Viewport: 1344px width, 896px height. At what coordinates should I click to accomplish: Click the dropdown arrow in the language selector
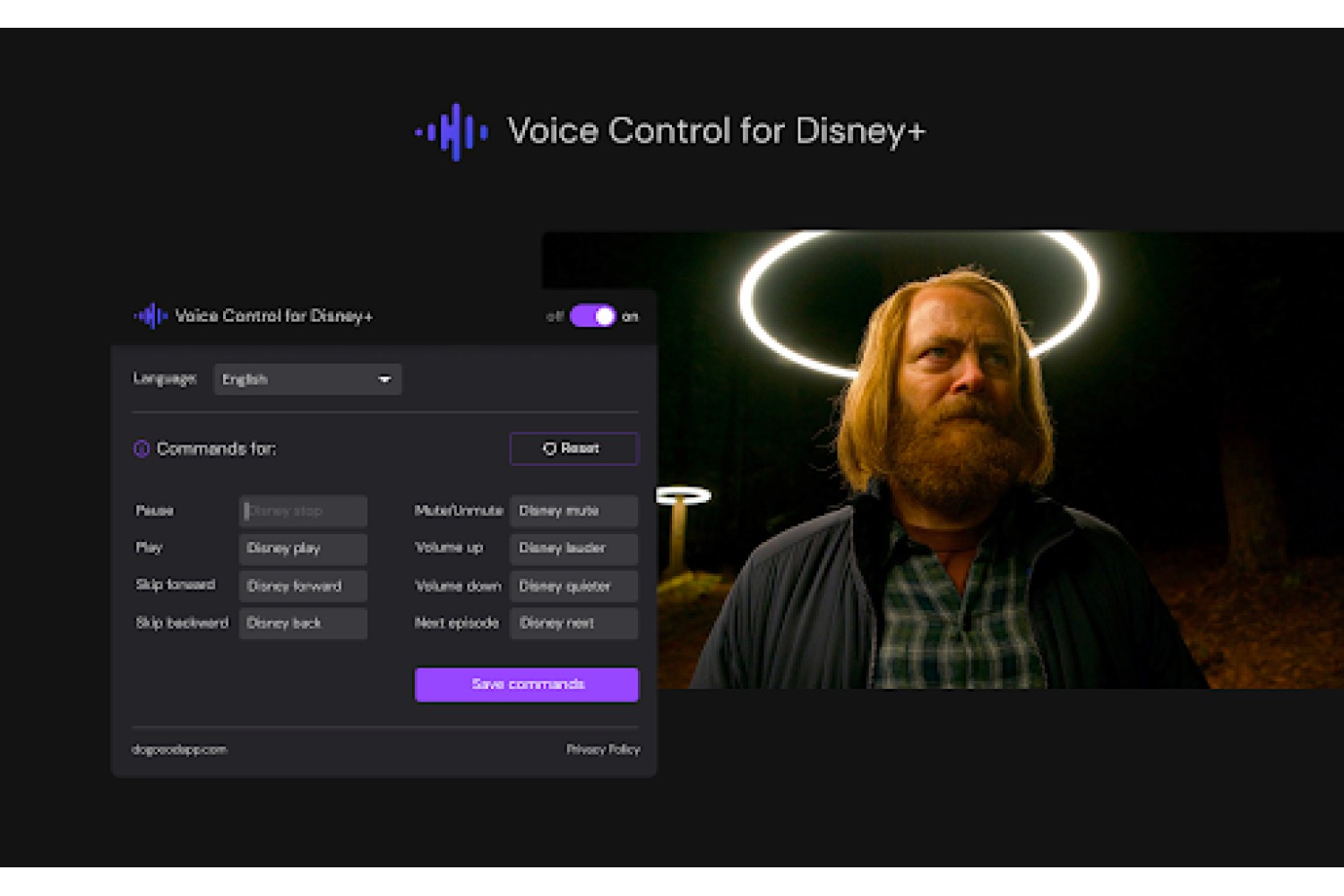tap(384, 380)
